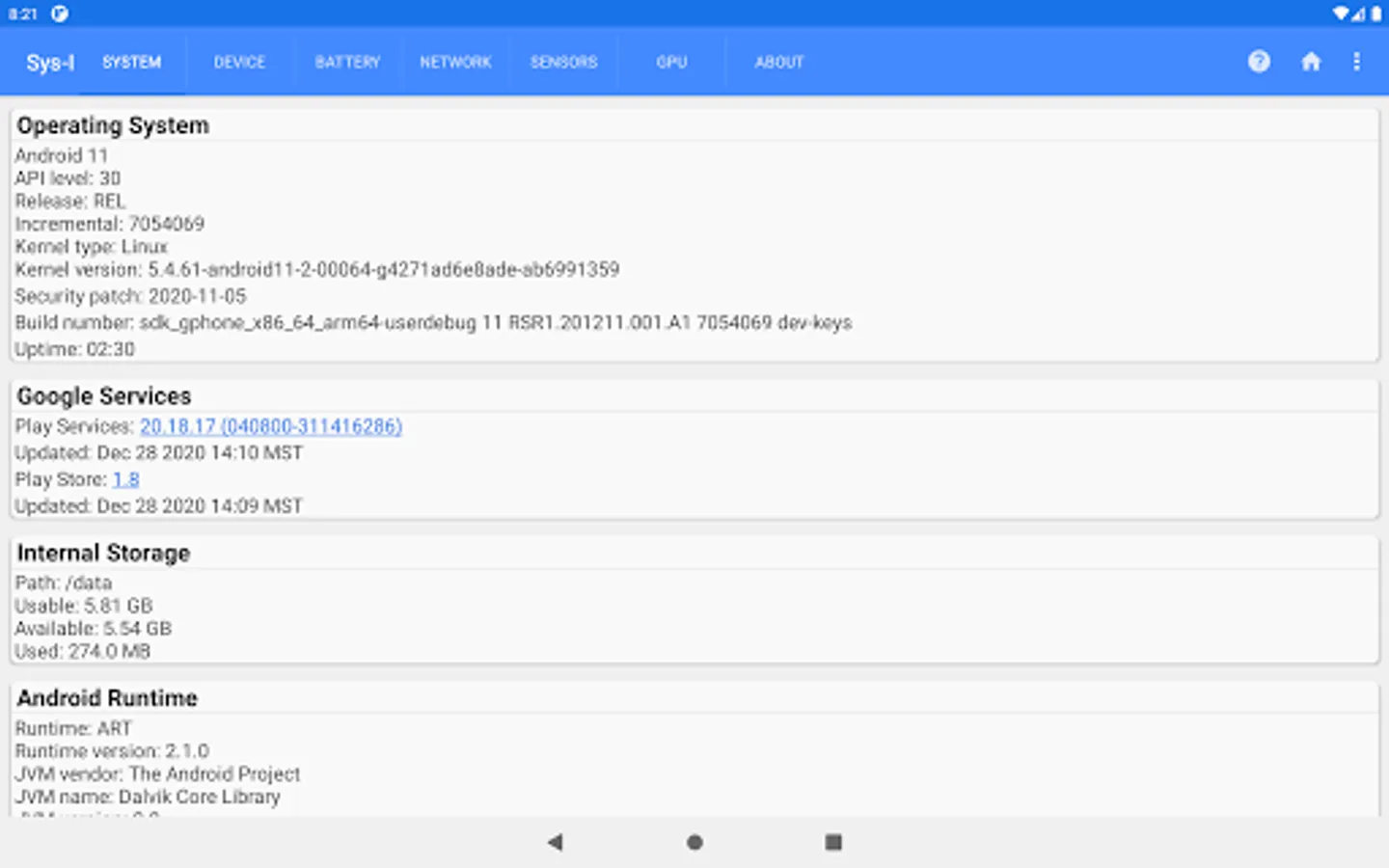Switch to the SYSTEM tab
The image size is (1389, 868).
132,62
